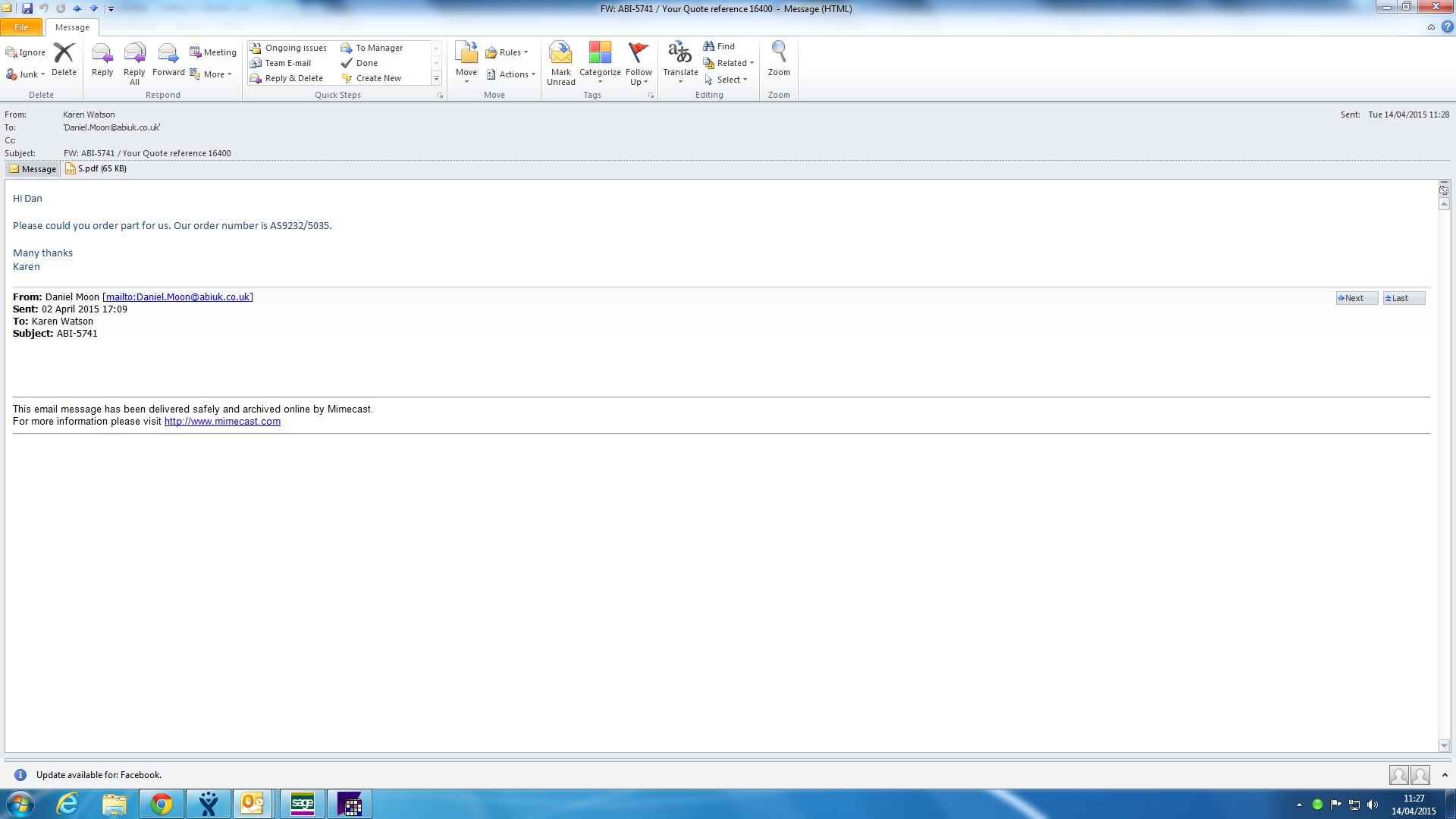Open the mimecast.com hyperlink
1456x819 pixels.
(x=222, y=422)
